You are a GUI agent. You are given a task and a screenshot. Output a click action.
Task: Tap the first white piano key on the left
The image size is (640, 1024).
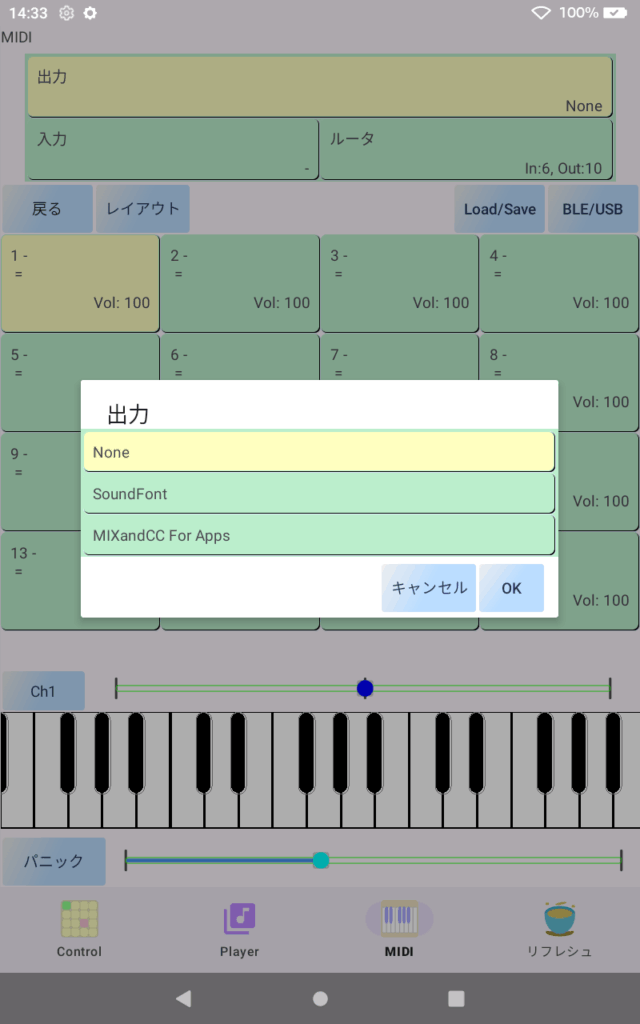coord(17,810)
